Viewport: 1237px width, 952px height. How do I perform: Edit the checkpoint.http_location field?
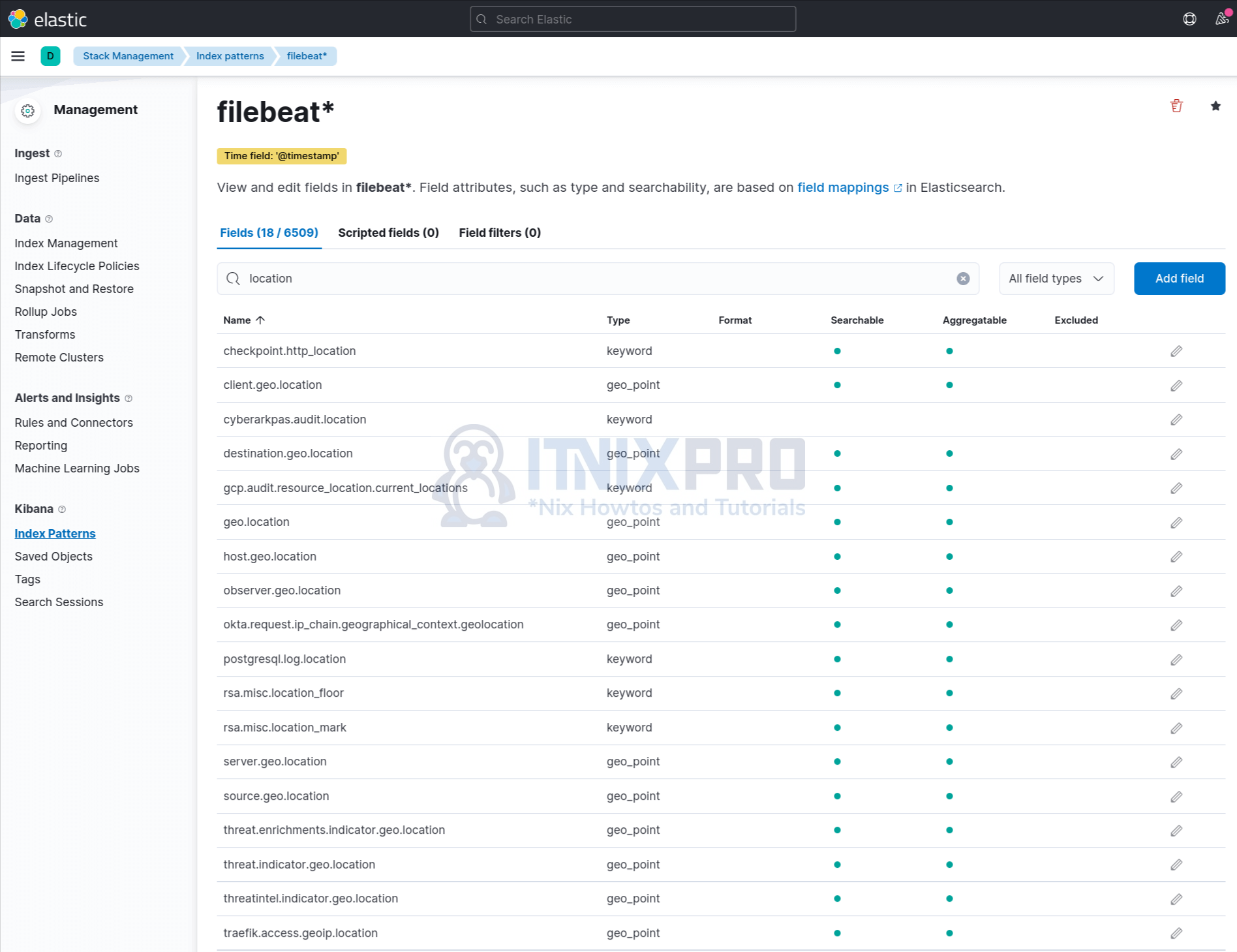(1176, 351)
